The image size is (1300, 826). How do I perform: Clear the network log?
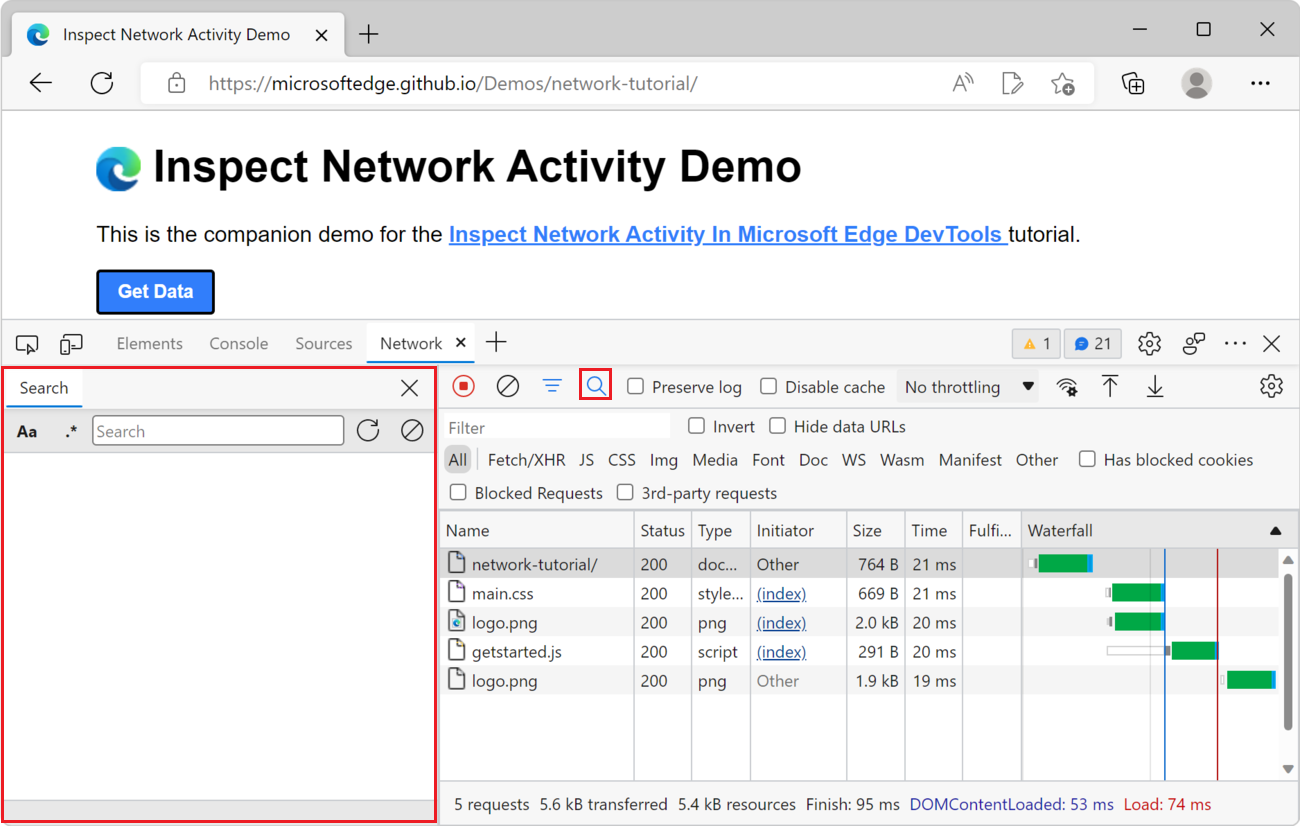click(x=508, y=386)
